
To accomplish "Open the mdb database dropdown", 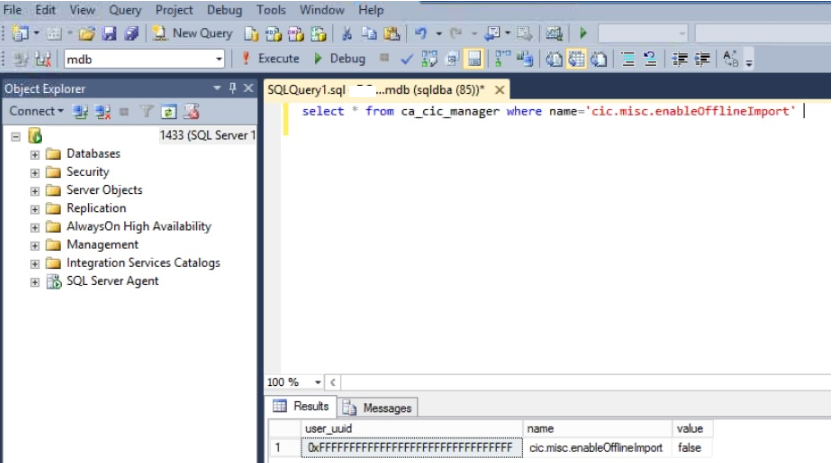I will 219,59.
